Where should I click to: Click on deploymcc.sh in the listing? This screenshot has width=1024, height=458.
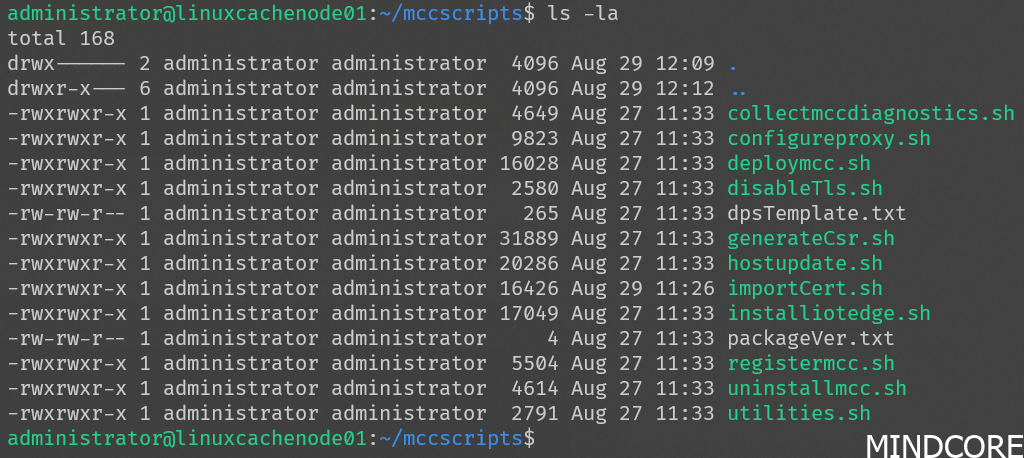tap(799, 163)
